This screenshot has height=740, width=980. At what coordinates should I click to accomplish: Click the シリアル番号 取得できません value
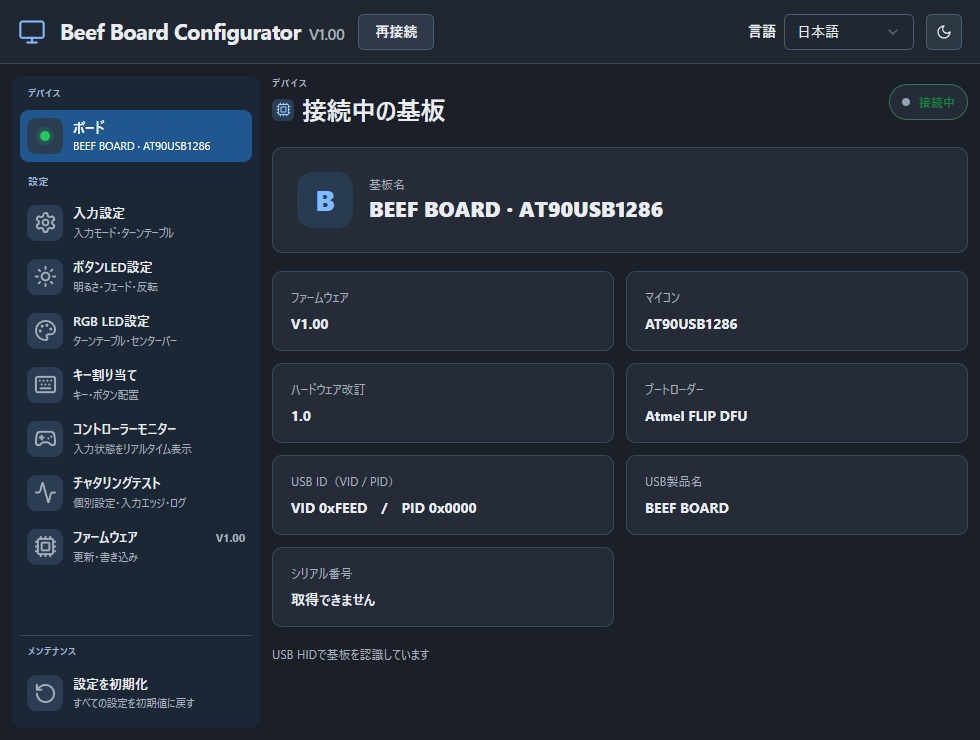pos(332,600)
